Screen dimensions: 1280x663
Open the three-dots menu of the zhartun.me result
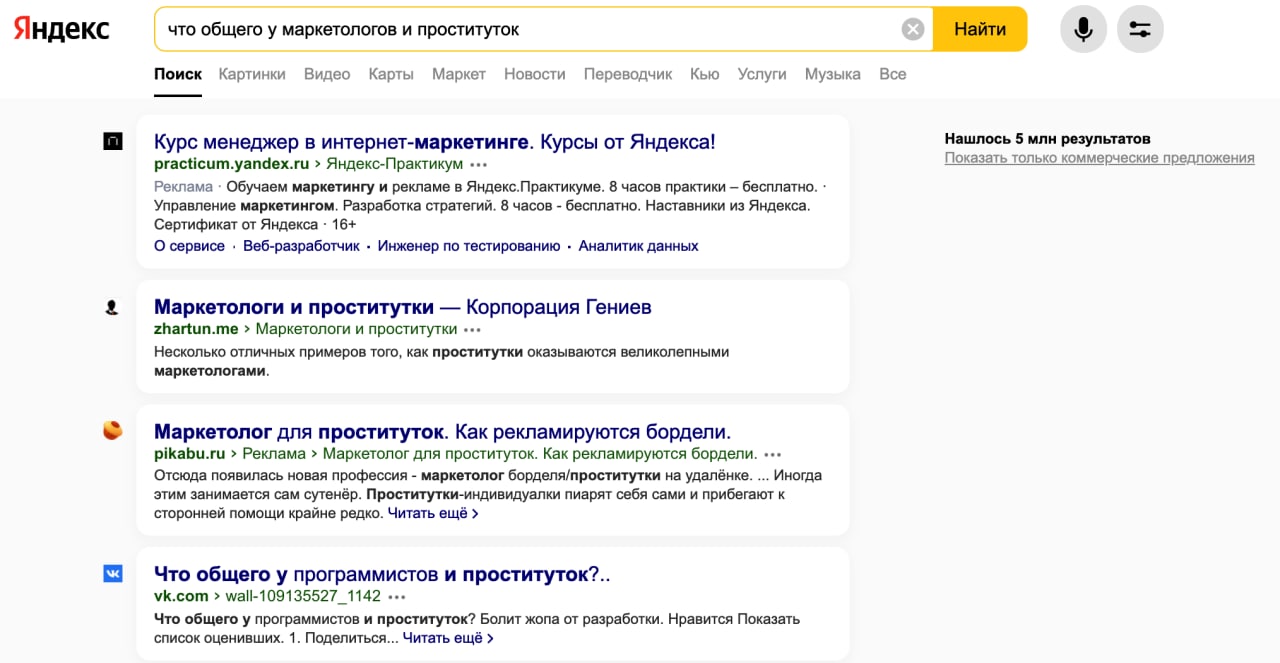pos(472,329)
